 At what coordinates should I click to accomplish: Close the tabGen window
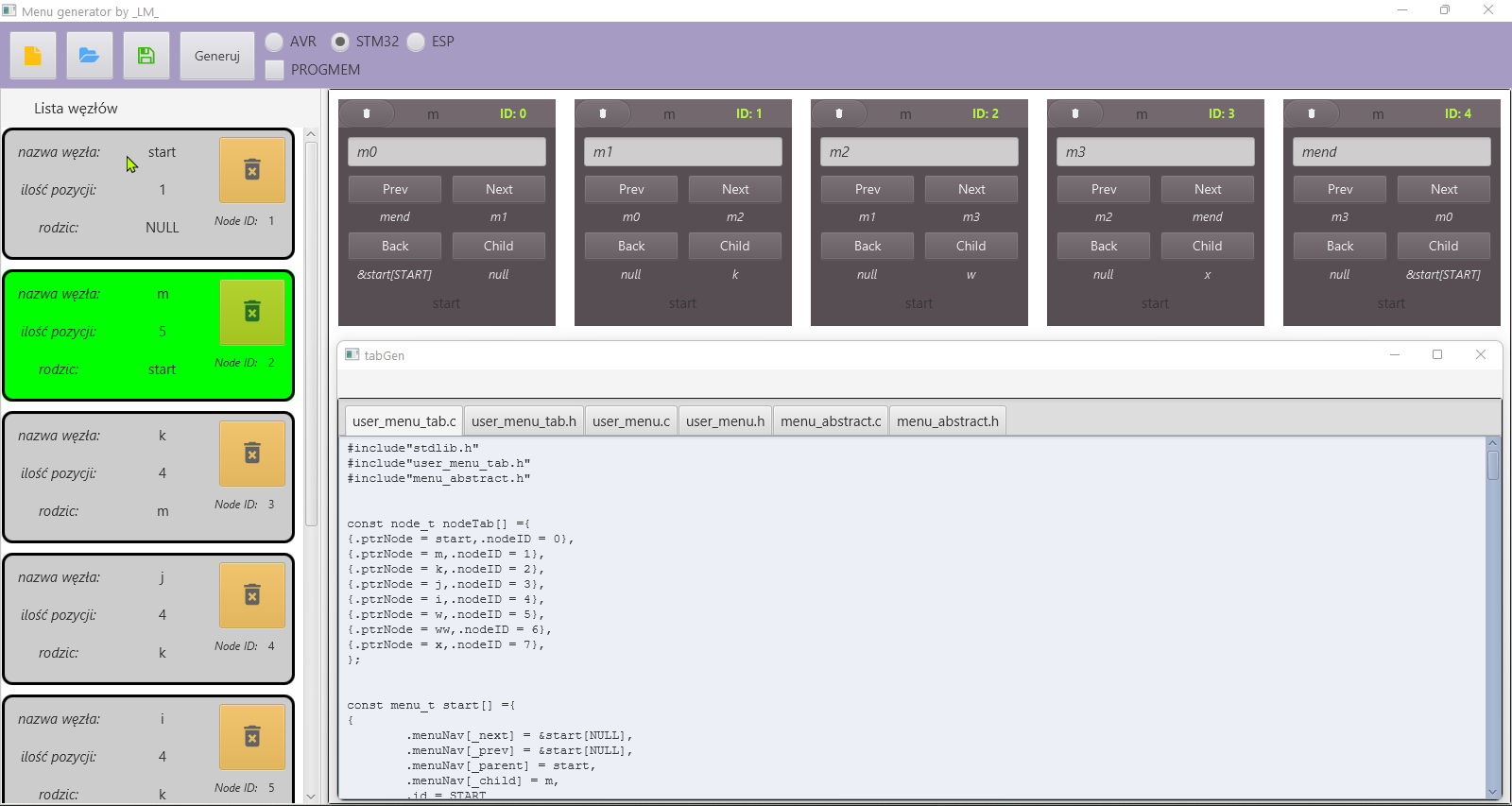1481,354
